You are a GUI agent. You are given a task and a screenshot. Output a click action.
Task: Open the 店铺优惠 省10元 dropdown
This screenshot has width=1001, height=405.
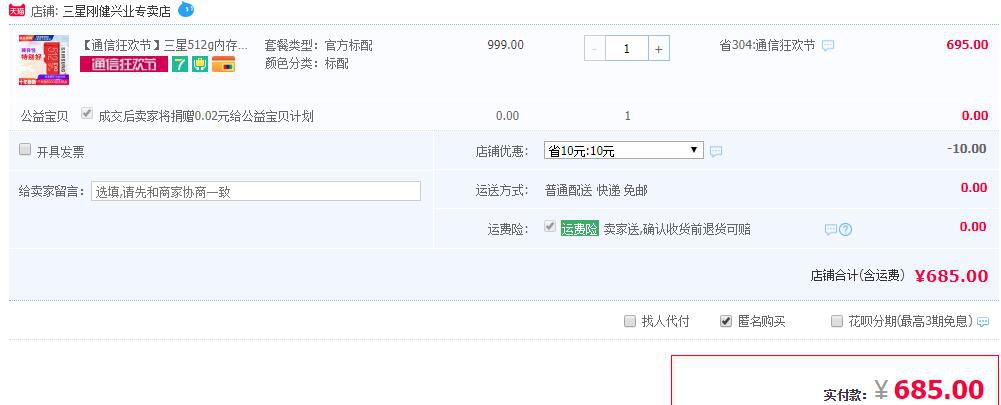pos(624,151)
